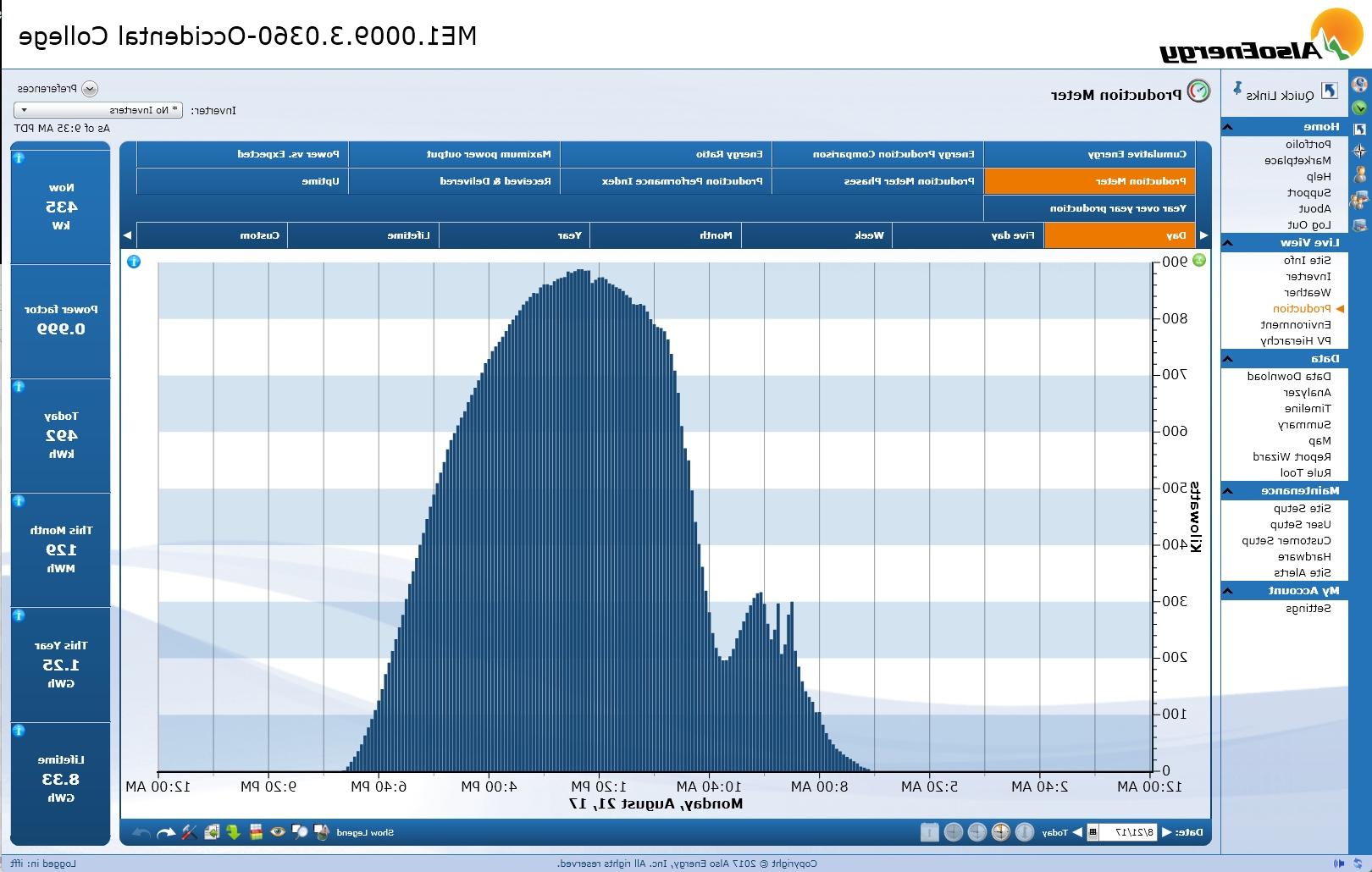Screen dimensions: 1372x872
Task: Click the info icon in This Year panel
Action: tap(19, 615)
